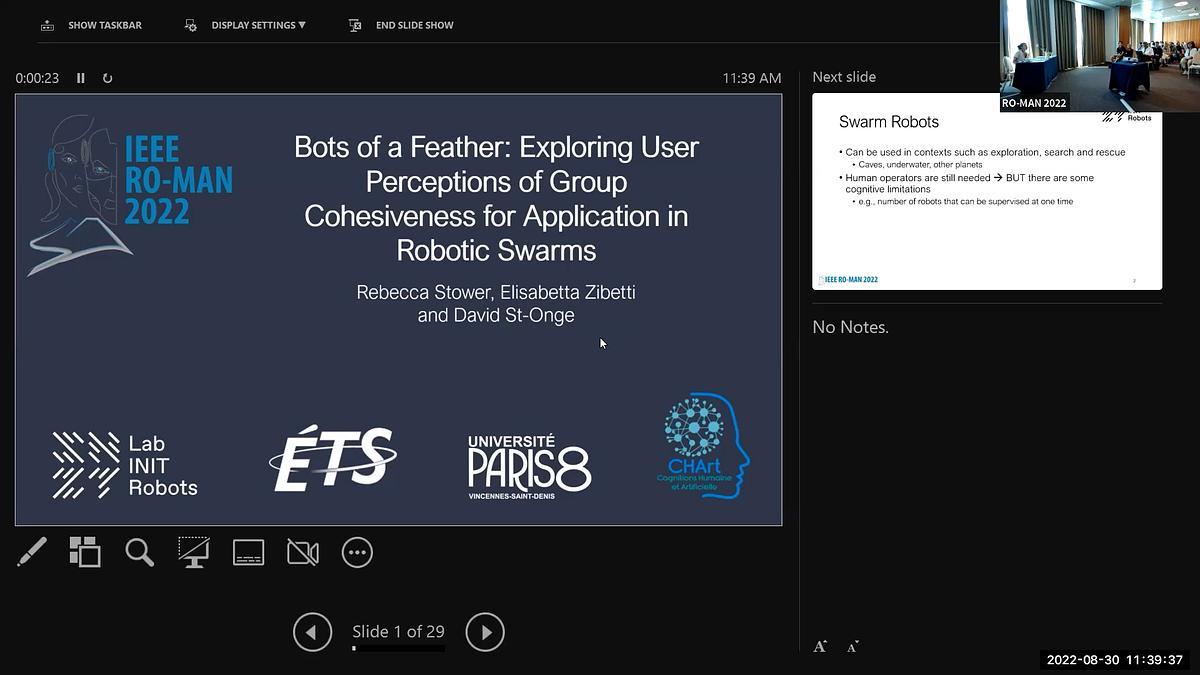
Task: Open the pen and laser pointer tools
Action: point(32,552)
